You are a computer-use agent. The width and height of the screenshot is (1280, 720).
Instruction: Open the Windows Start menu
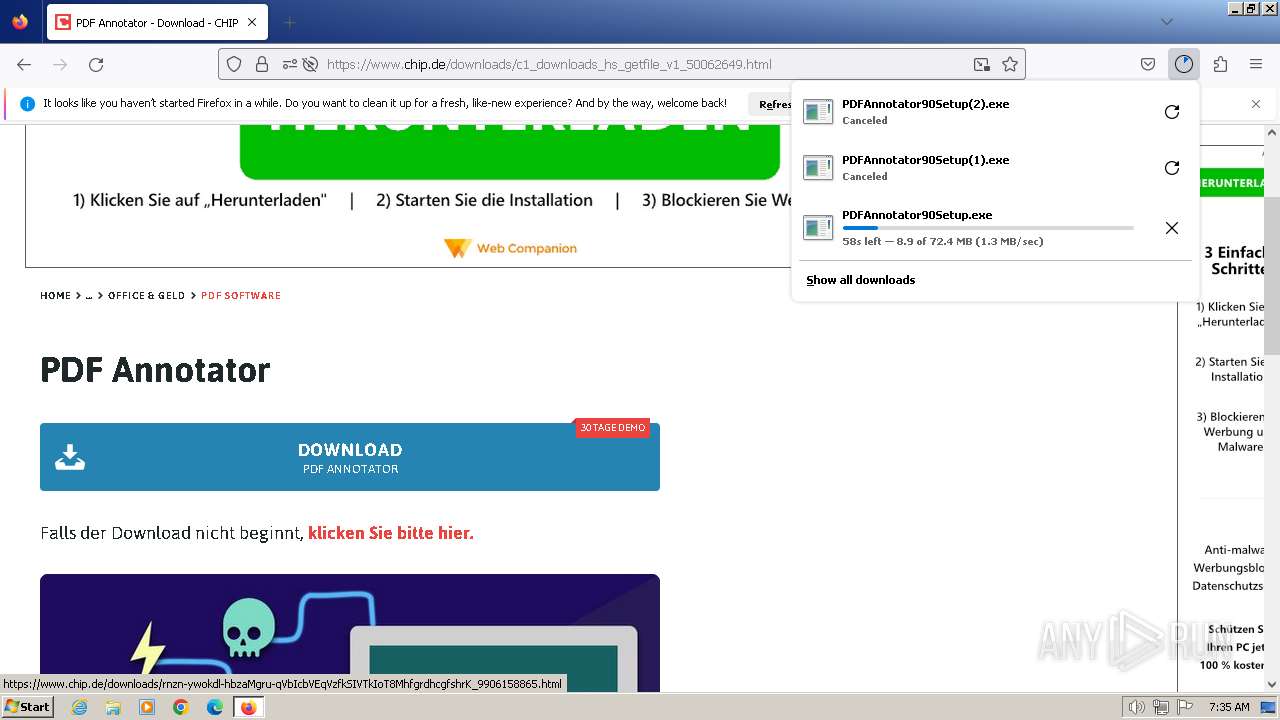click(x=27, y=707)
